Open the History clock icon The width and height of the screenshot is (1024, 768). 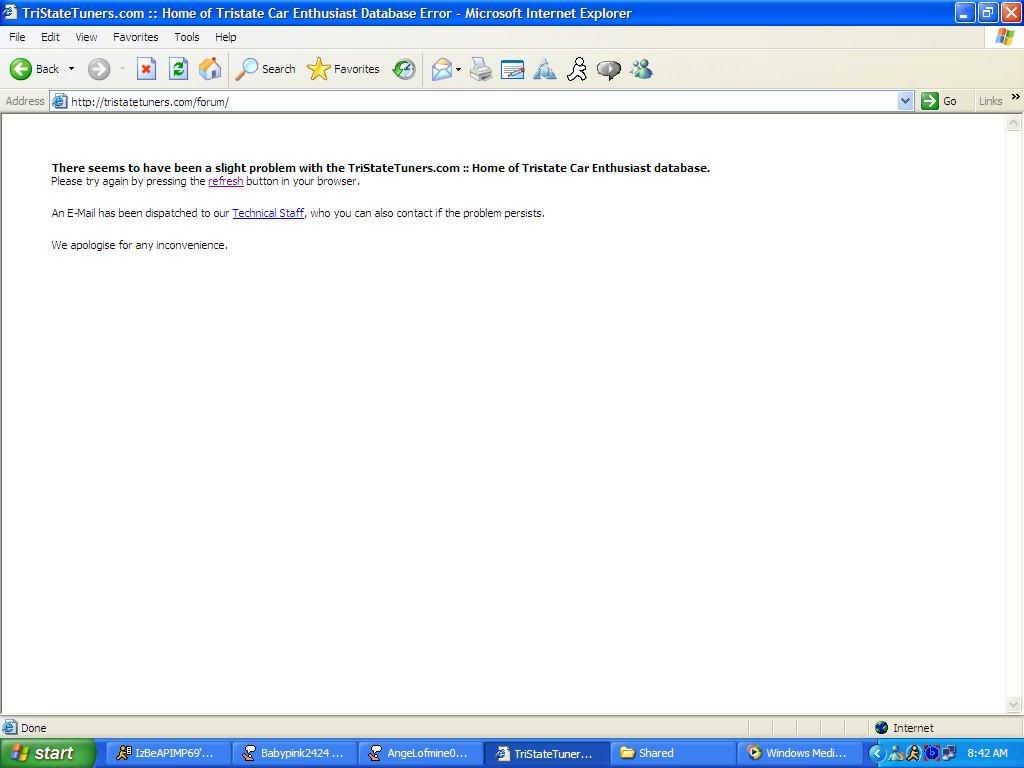click(x=404, y=69)
